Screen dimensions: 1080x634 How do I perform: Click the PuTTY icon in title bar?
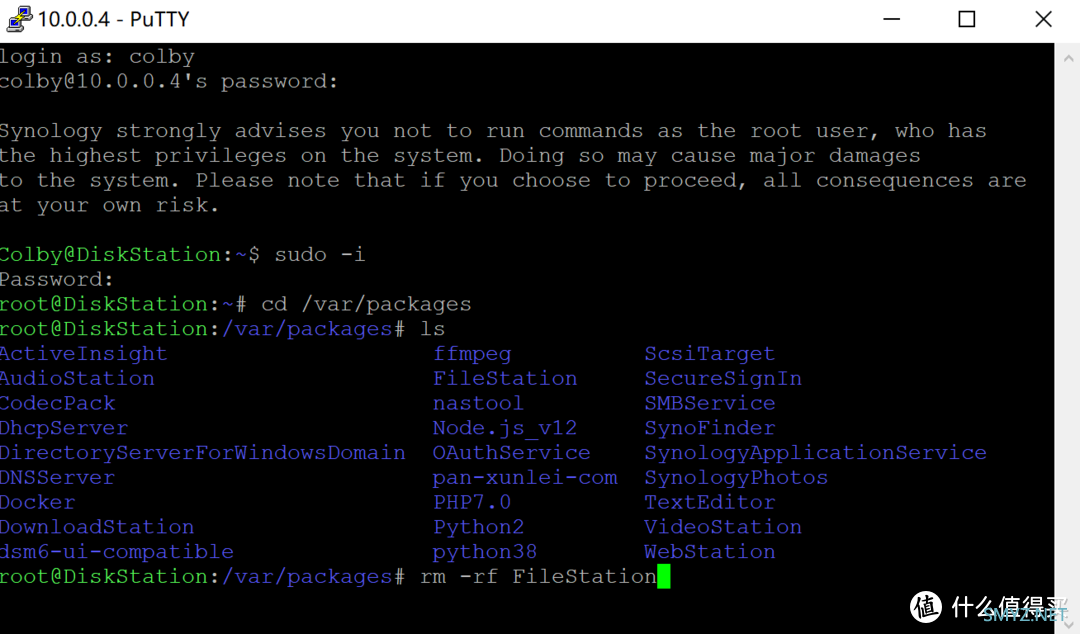click(19, 19)
